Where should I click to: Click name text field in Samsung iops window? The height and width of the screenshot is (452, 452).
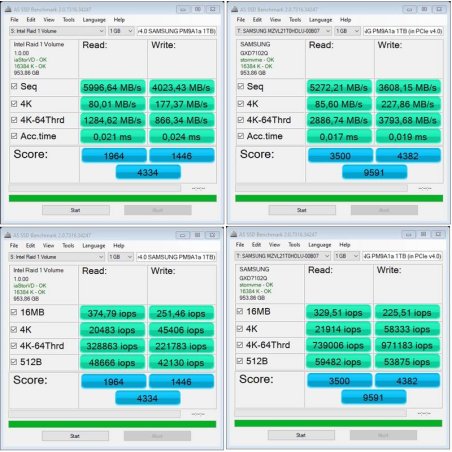click(402, 256)
